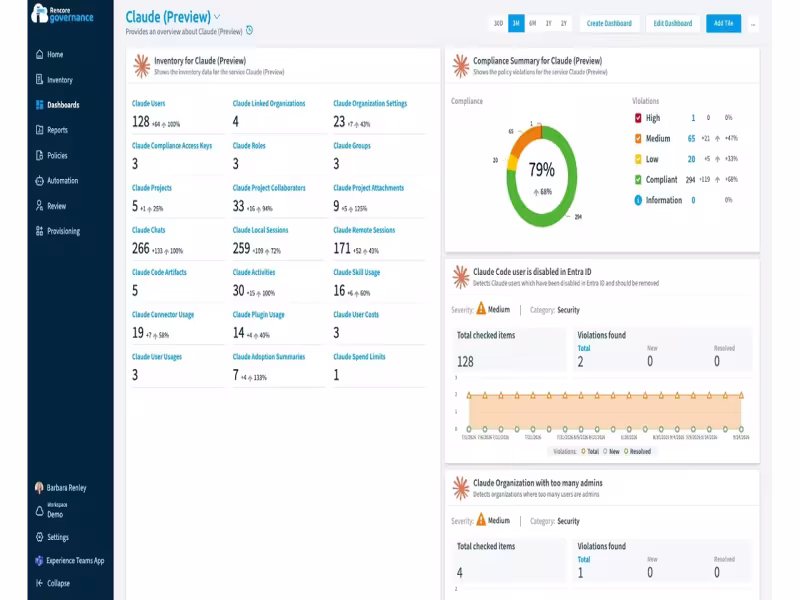Image resolution: width=800 pixels, height=600 pixels.
Task: Click the refresh clock icon beside description
Action: (x=249, y=31)
